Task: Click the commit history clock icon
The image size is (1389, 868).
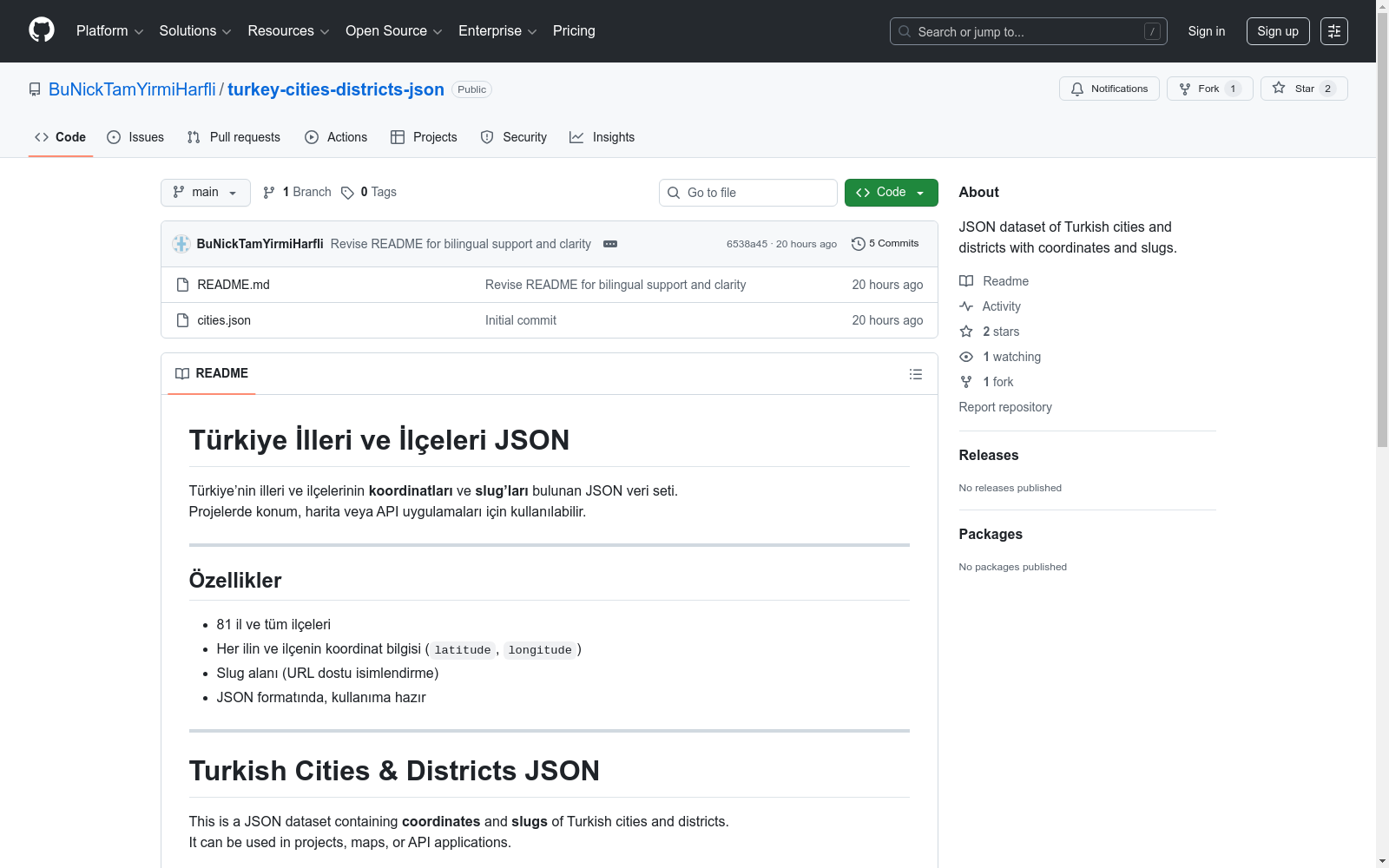Action: pos(859,244)
